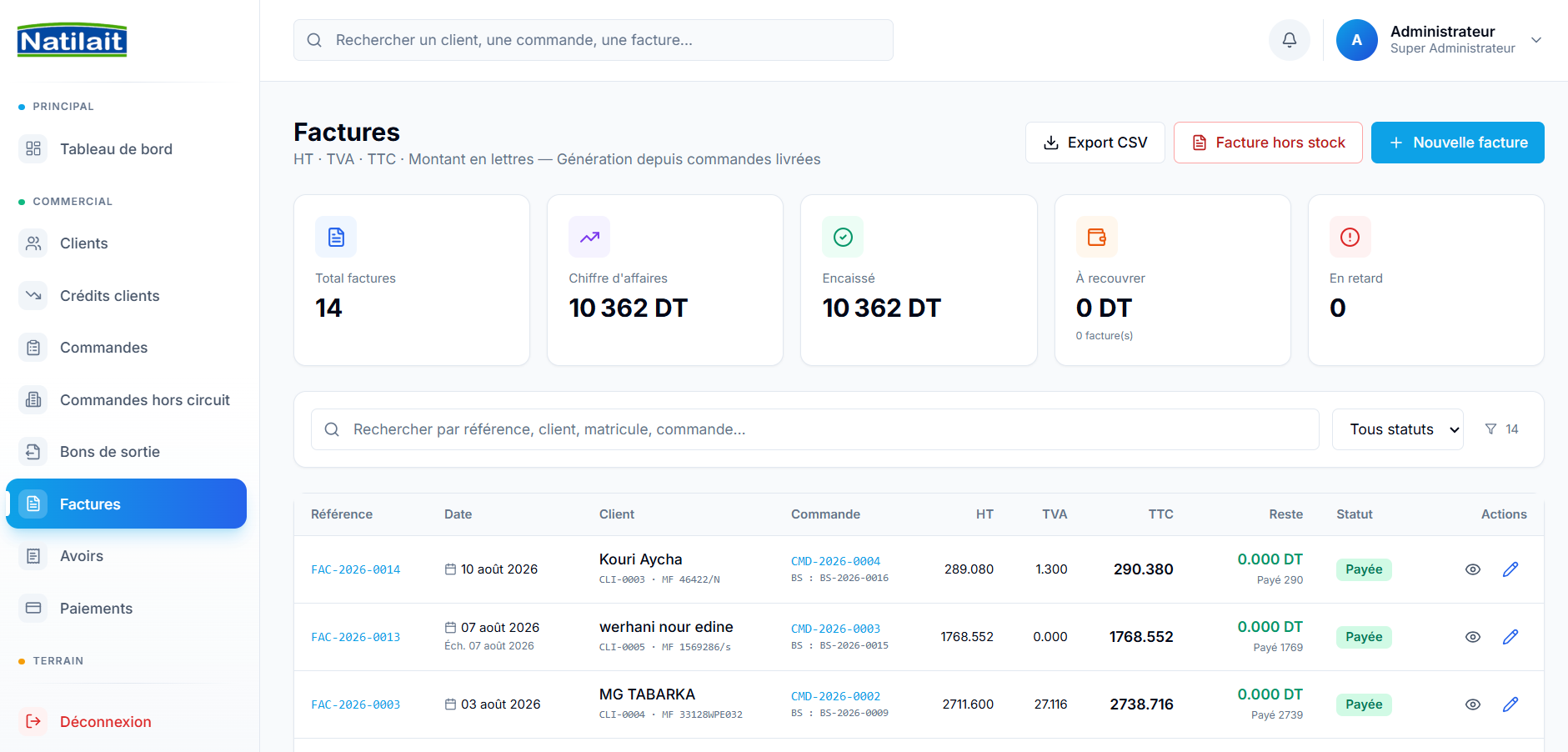Click the À recouvrer wallet icon

tap(1096, 237)
